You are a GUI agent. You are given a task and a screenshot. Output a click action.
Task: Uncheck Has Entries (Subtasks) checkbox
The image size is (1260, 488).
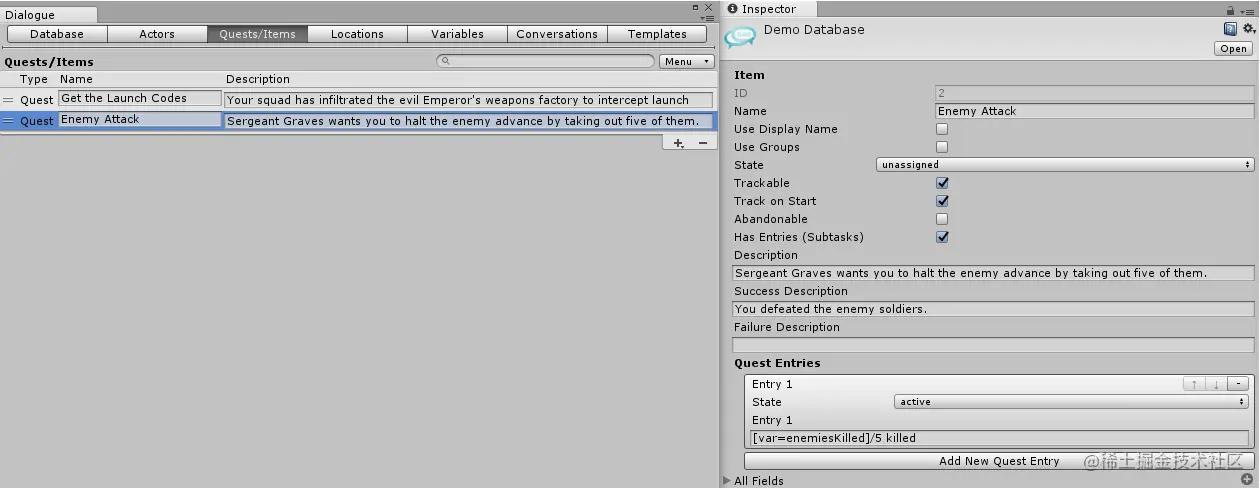[942, 237]
